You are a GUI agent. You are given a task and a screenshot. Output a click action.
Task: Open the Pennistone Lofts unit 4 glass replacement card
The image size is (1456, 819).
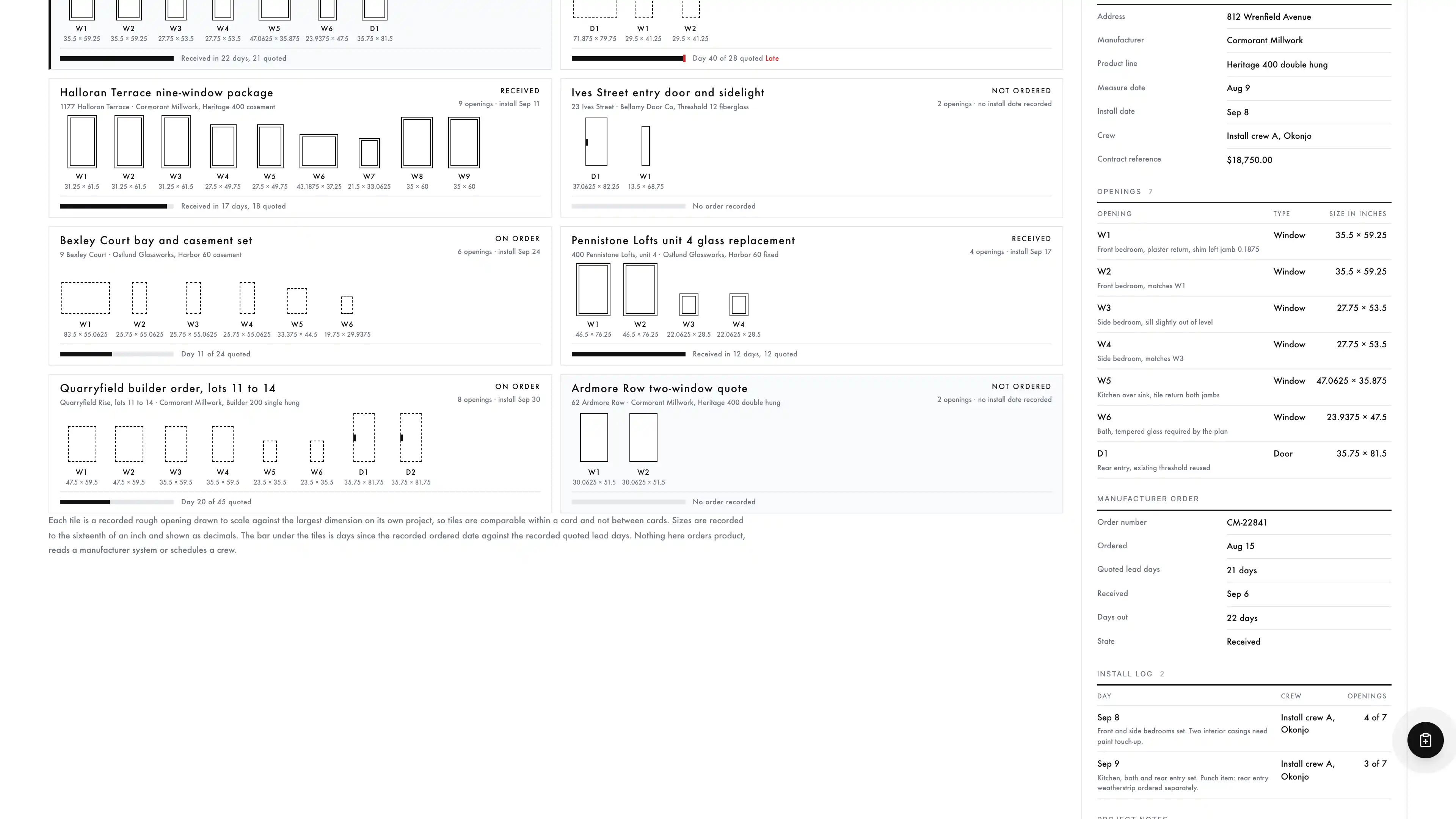point(811,296)
